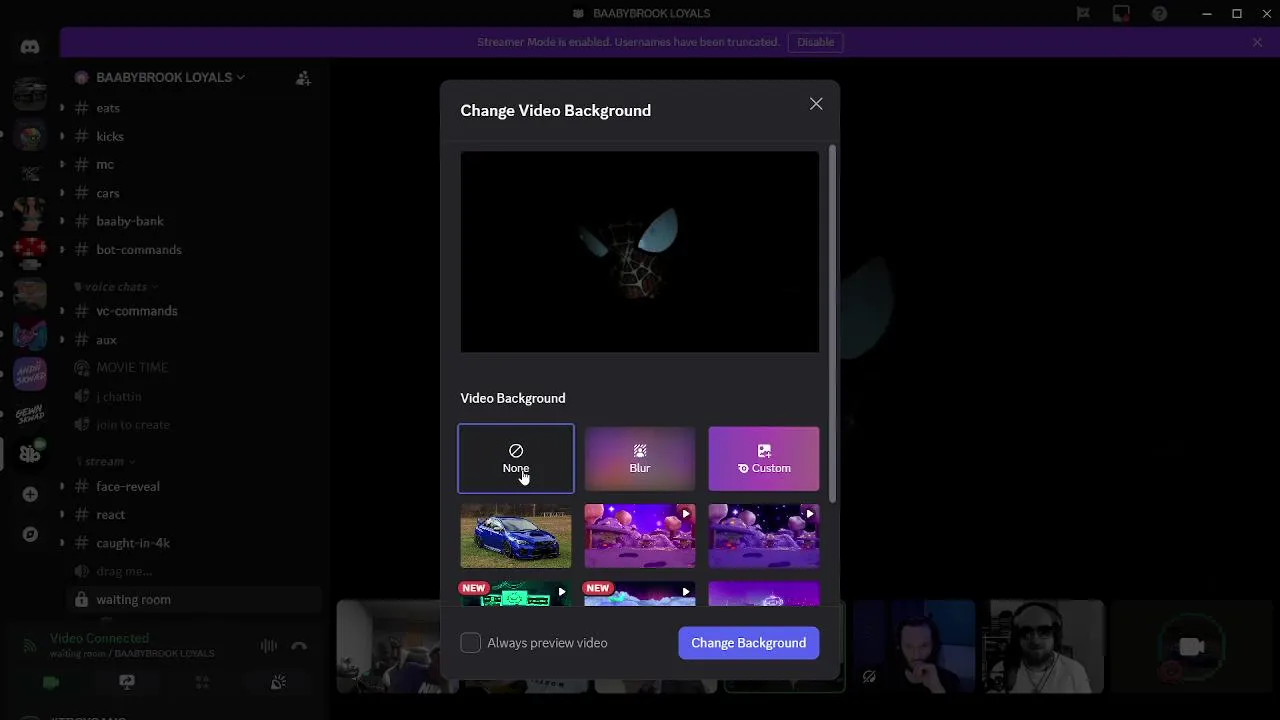Open Discord home direct messages

tap(30, 46)
